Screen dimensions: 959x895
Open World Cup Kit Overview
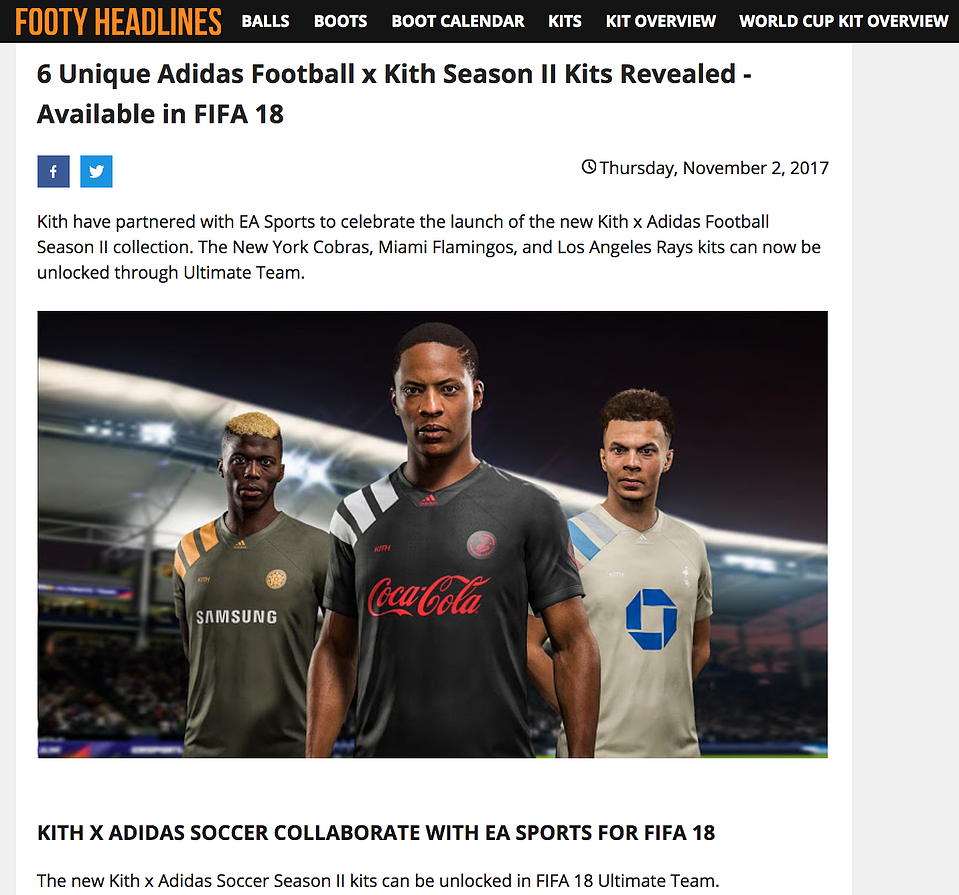[x=843, y=21]
